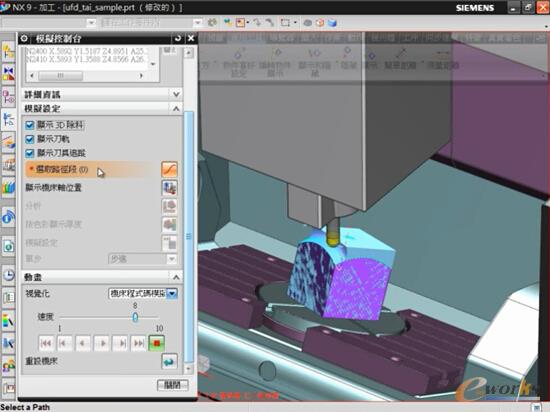Click the machine tool builder icon in left sidebar
Image resolution: width=550 pixels, height=412 pixels.
coord(8,165)
